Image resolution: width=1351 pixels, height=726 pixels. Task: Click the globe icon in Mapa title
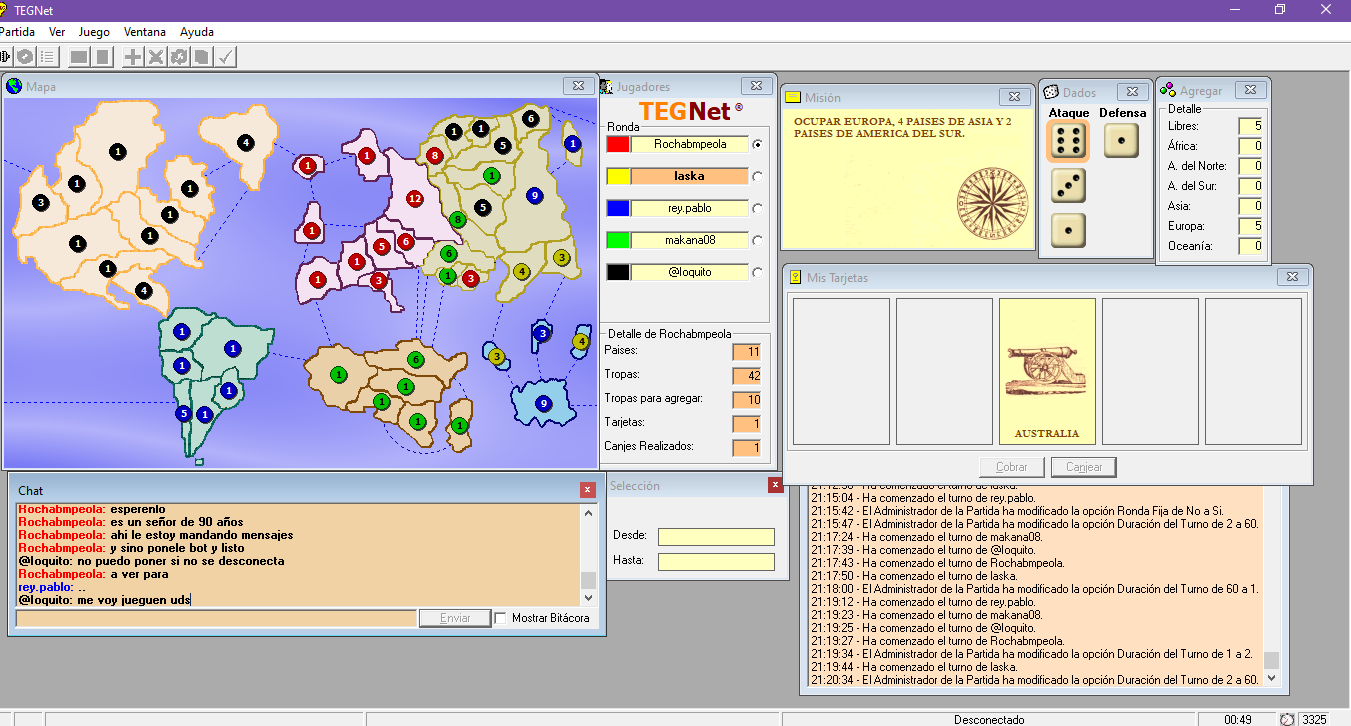pyautogui.click(x=14, y=86)
